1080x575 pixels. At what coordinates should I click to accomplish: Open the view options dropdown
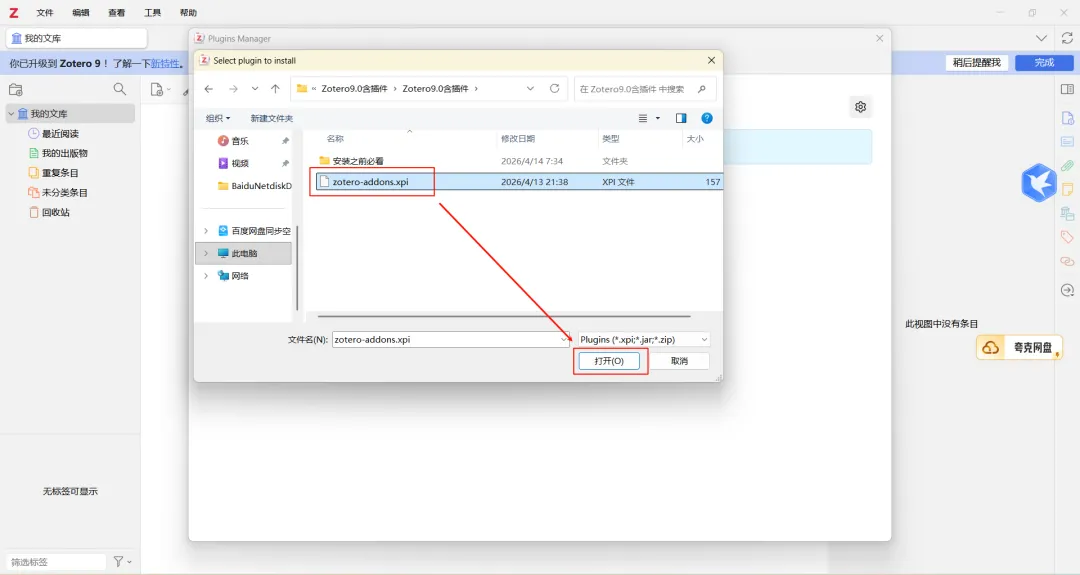pos(658,118)
